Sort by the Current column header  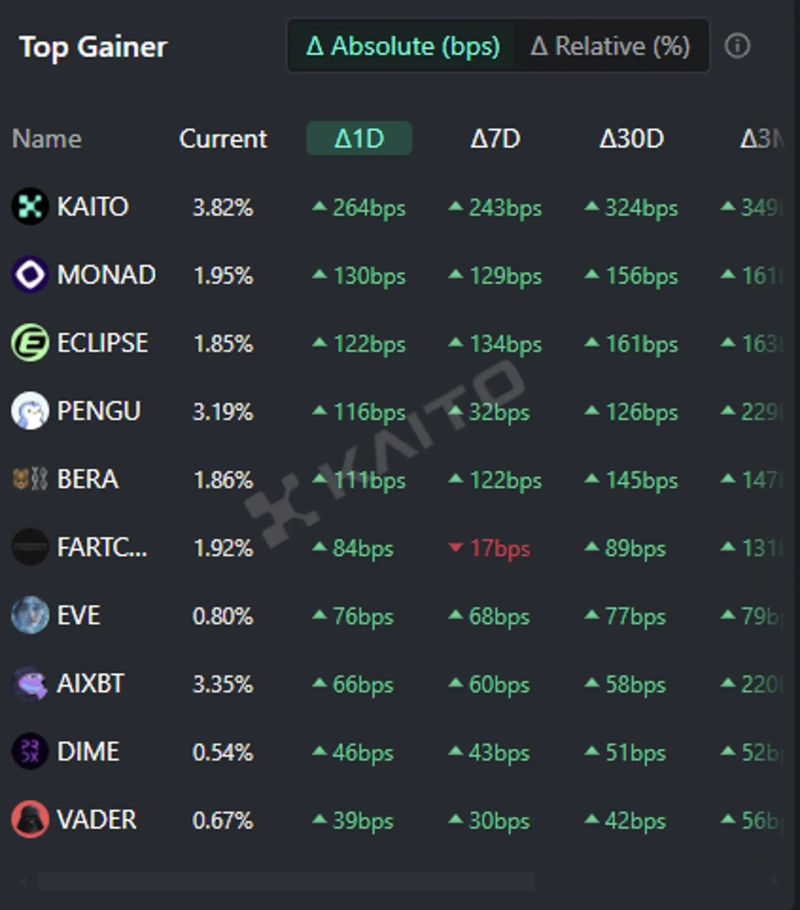[223, 139]
